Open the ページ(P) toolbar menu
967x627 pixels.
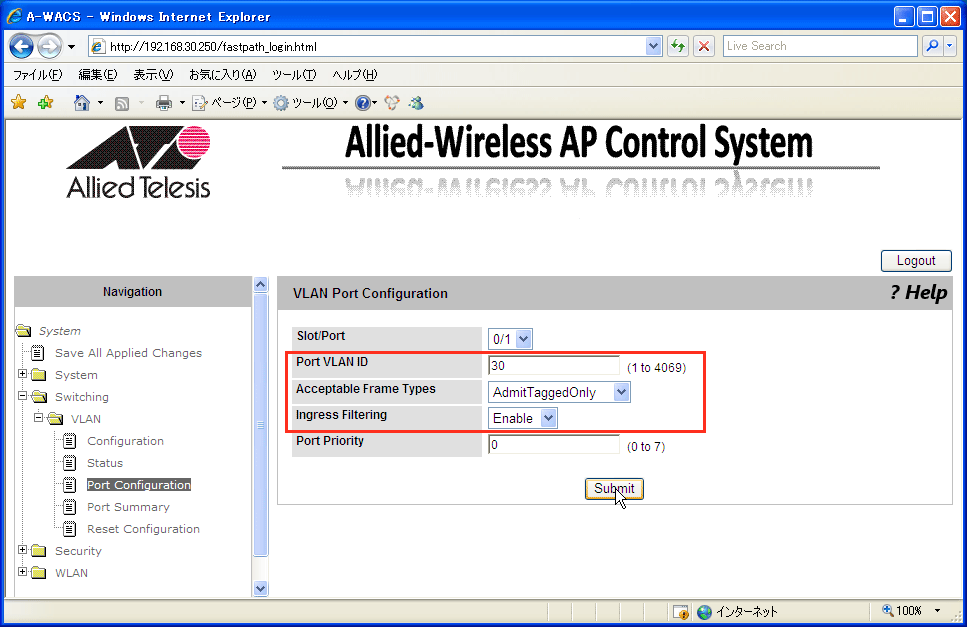tap(229, 103)
